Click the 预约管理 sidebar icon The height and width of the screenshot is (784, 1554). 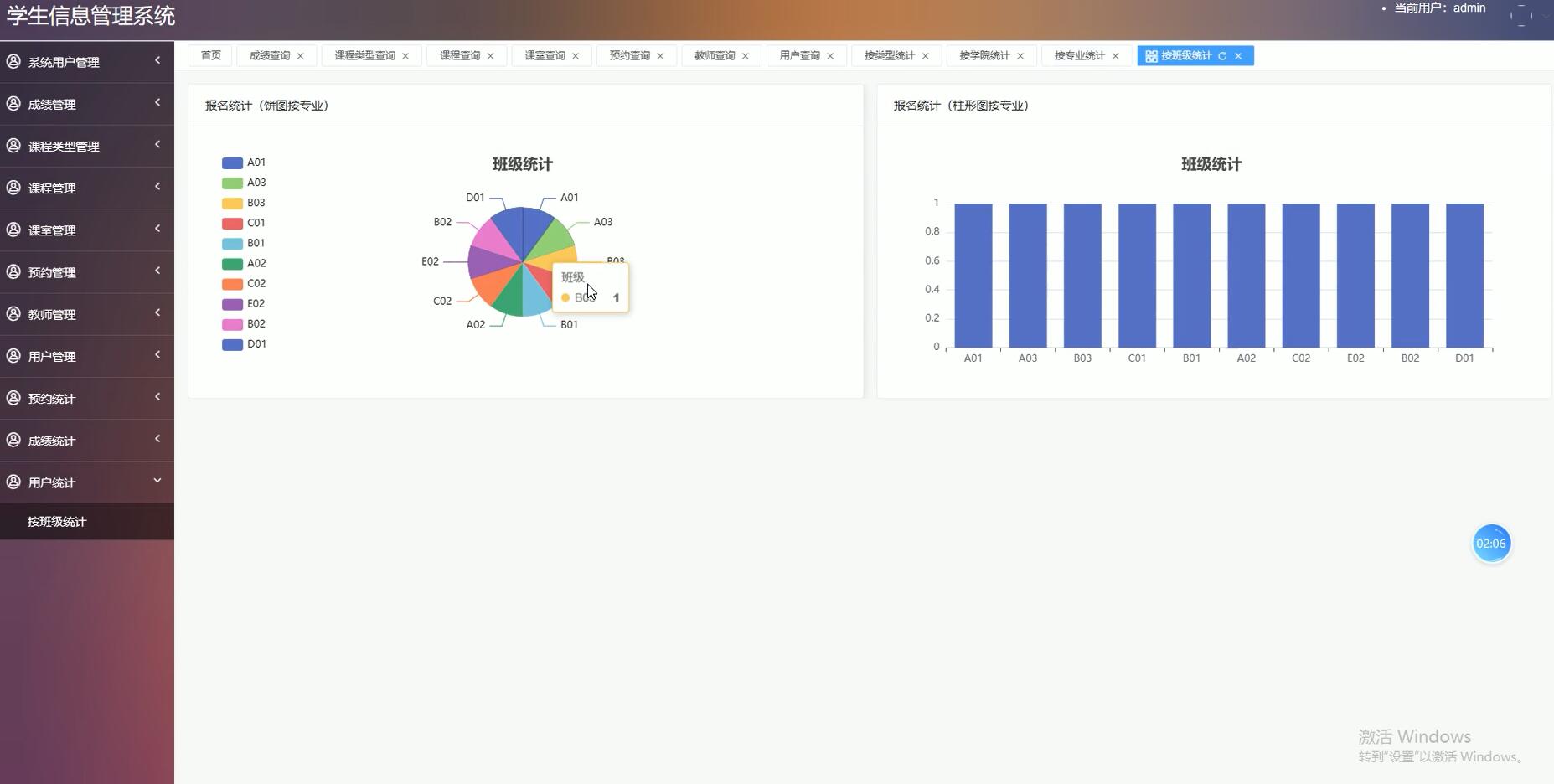click(x=13, y=272)
